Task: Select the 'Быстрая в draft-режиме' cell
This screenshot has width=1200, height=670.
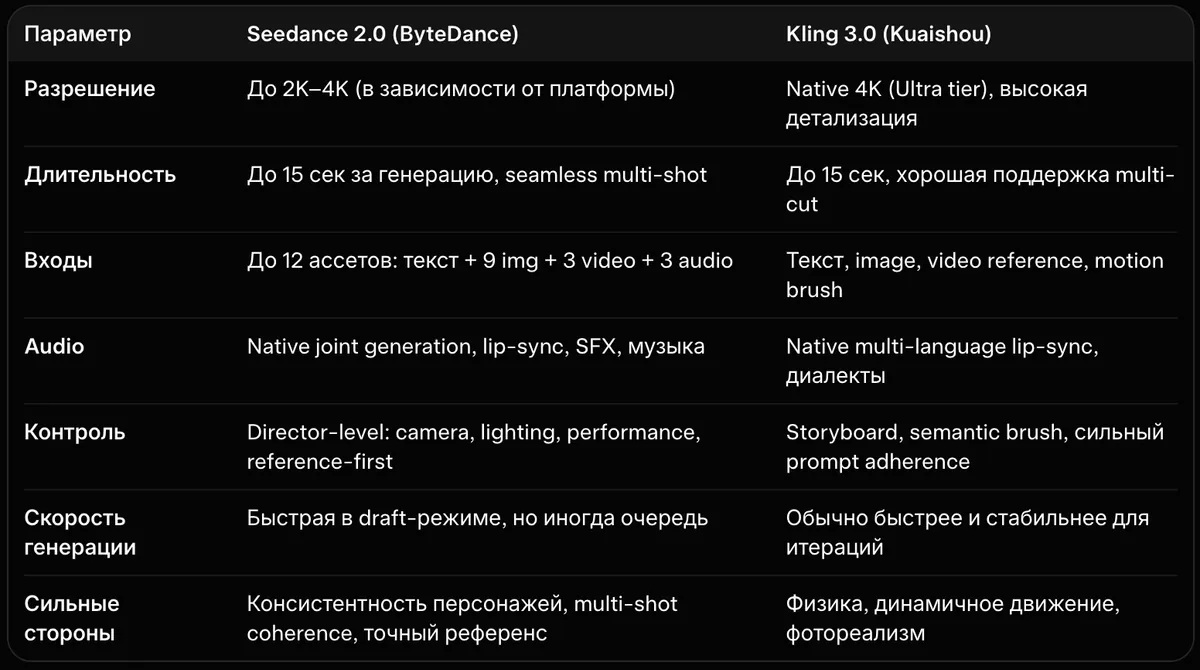Action: 477,519
